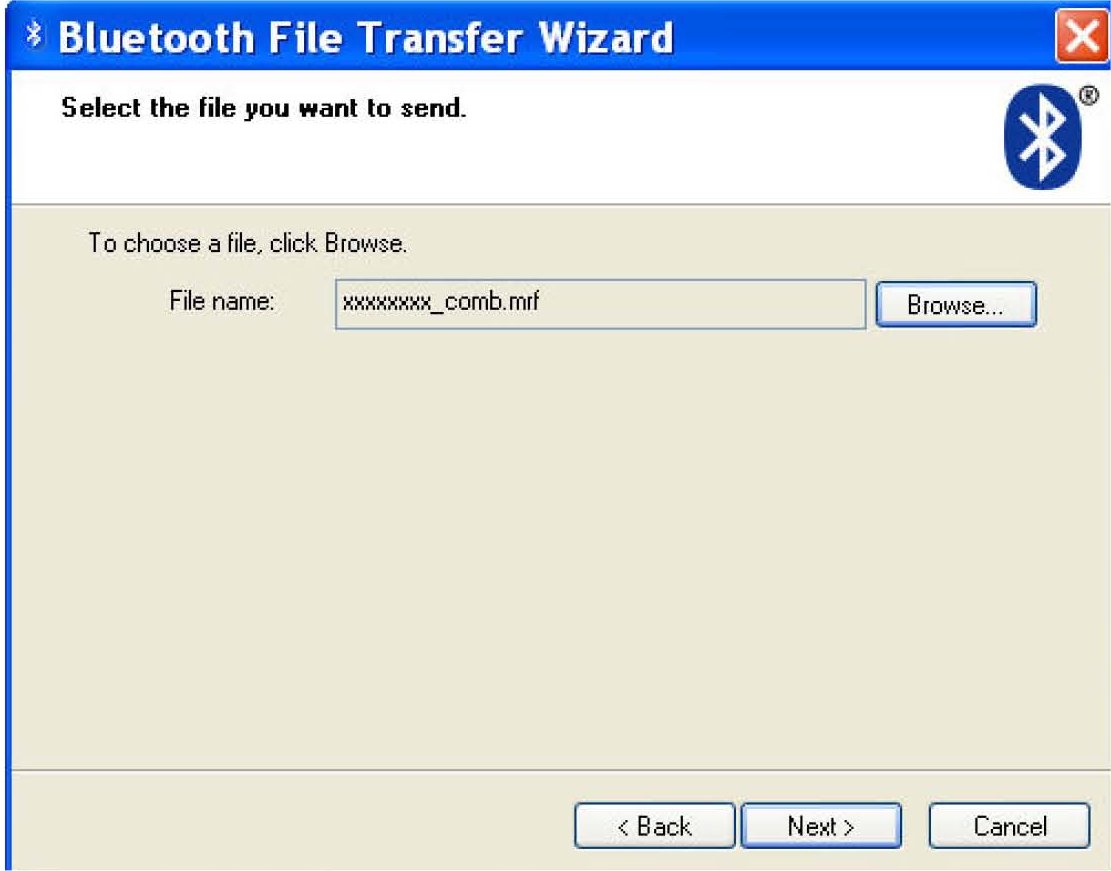Click the "Select the file you want to send." heading
The image size is (1111, 871).
tap(264, 108)
